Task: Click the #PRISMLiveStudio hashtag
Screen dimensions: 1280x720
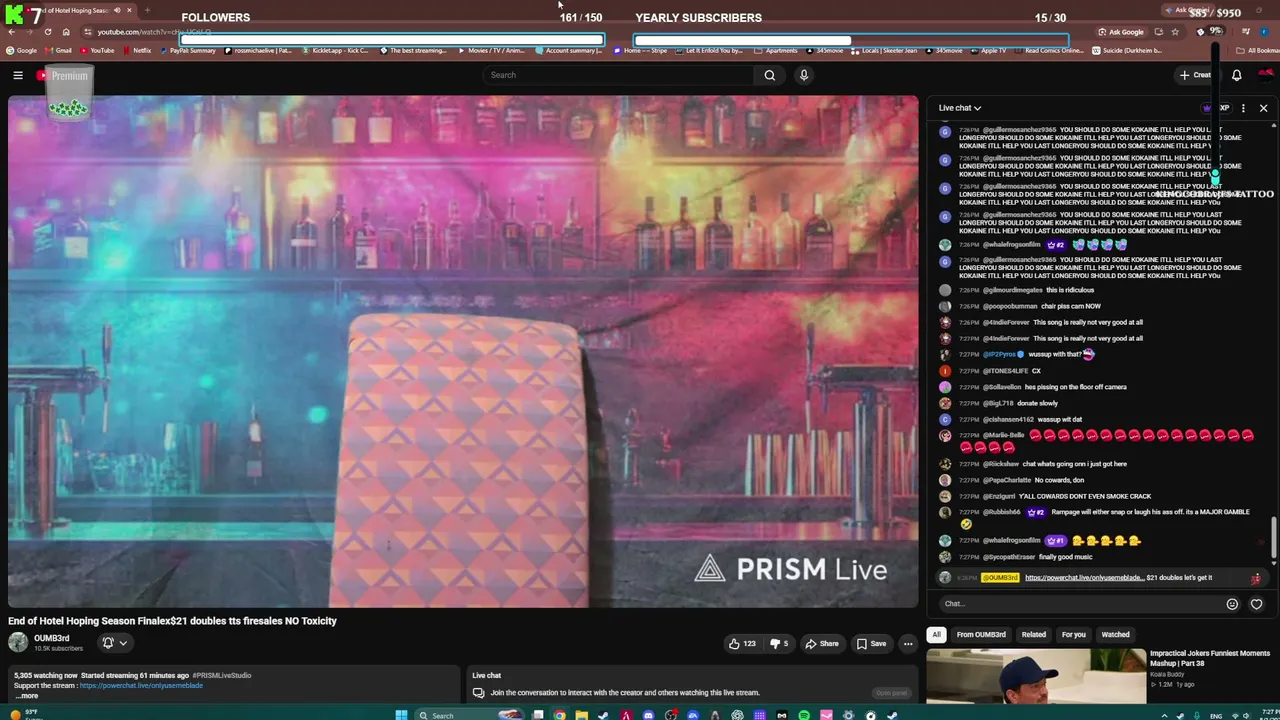Action: pyautogui.click(x=222, y=676)
